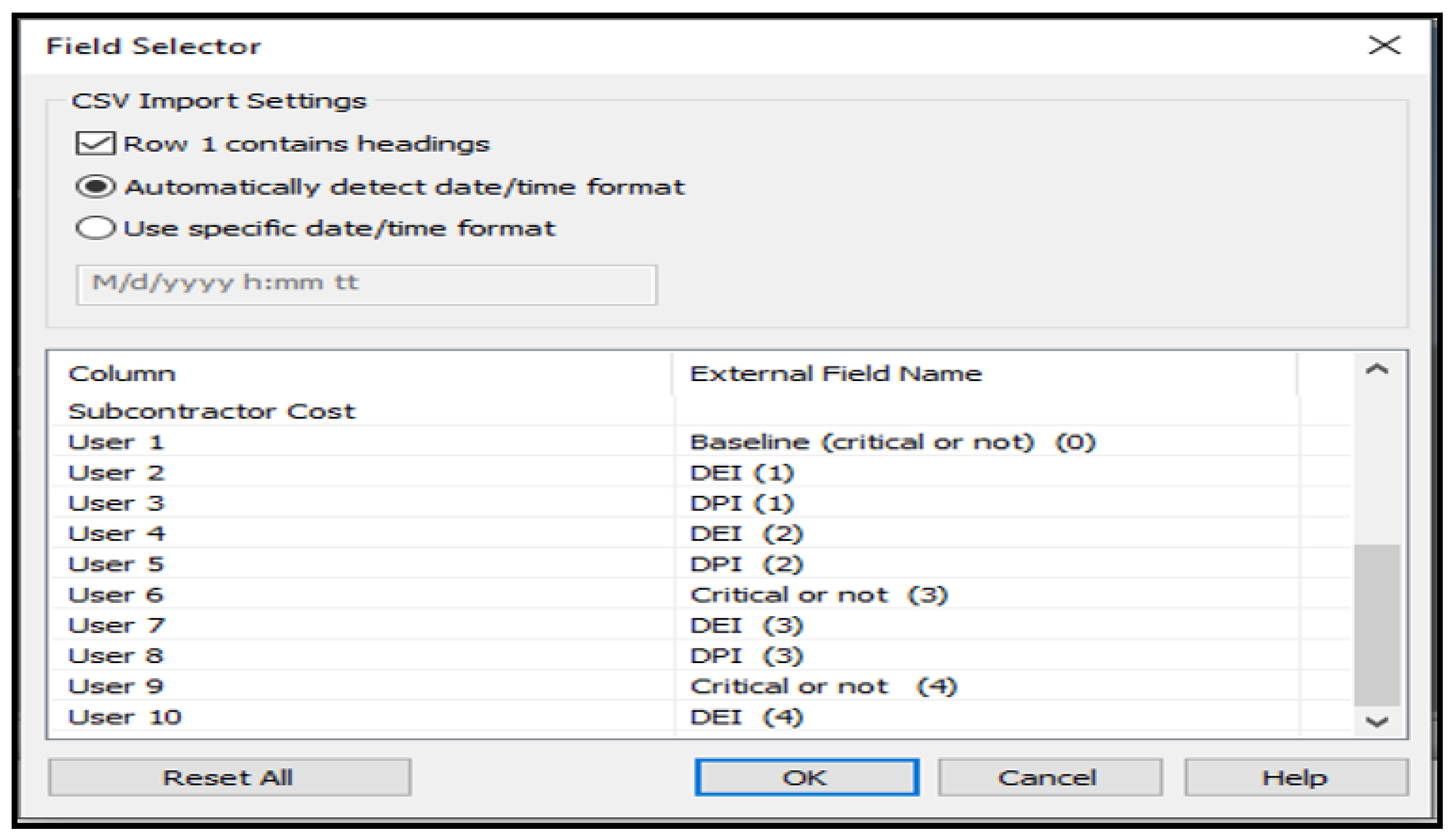The image size is (1456, 840).
Task: Click Critical or not (3) field cell
Action: (818, 595)
